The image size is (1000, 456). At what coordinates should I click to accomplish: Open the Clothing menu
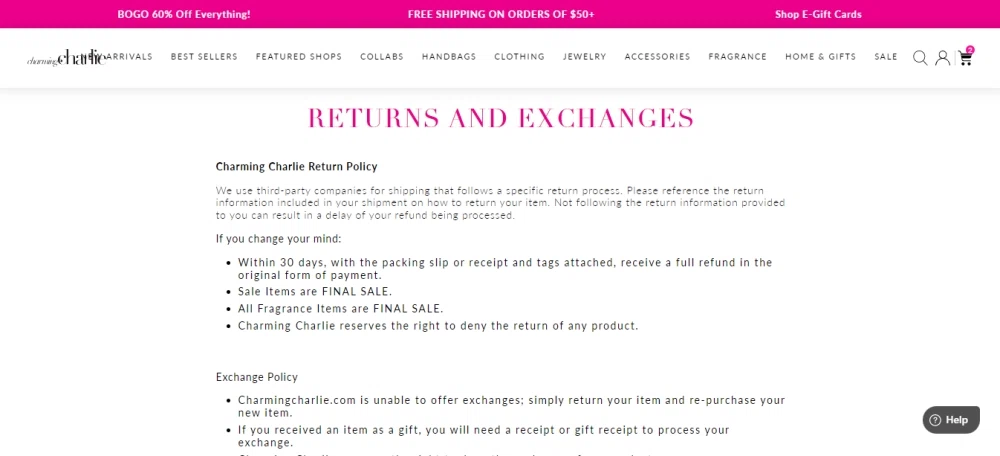click(519, 57)
